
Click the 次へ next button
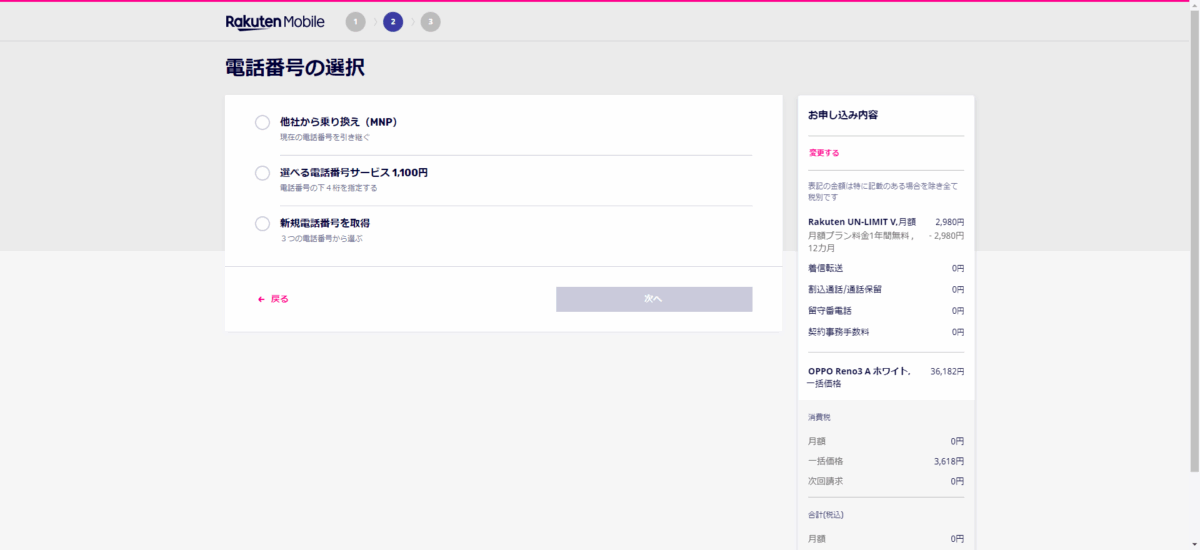coord(654,299)
